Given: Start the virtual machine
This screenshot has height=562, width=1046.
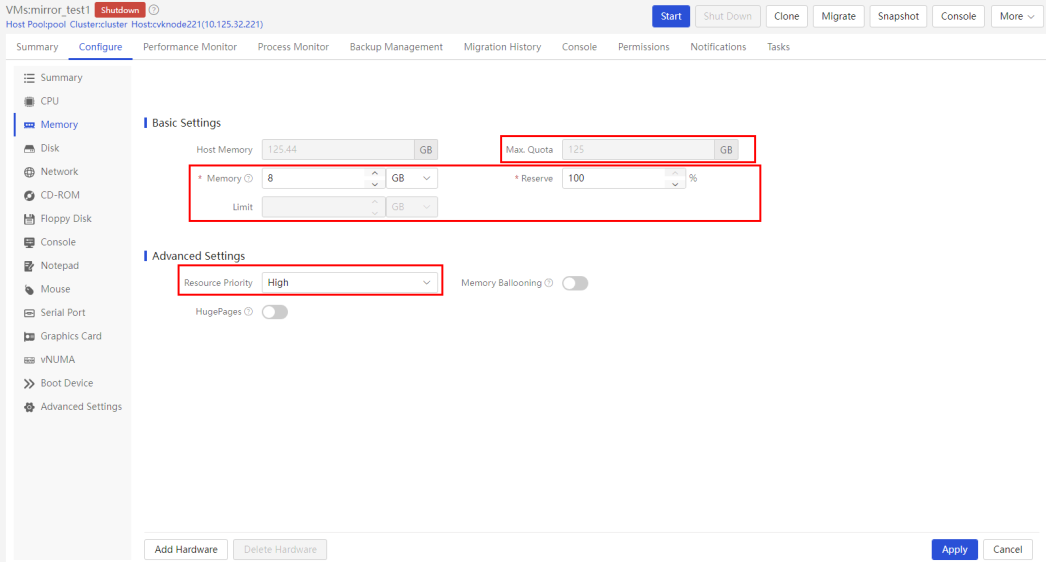Looking at the screenshot, I should (x=671, y=16).
